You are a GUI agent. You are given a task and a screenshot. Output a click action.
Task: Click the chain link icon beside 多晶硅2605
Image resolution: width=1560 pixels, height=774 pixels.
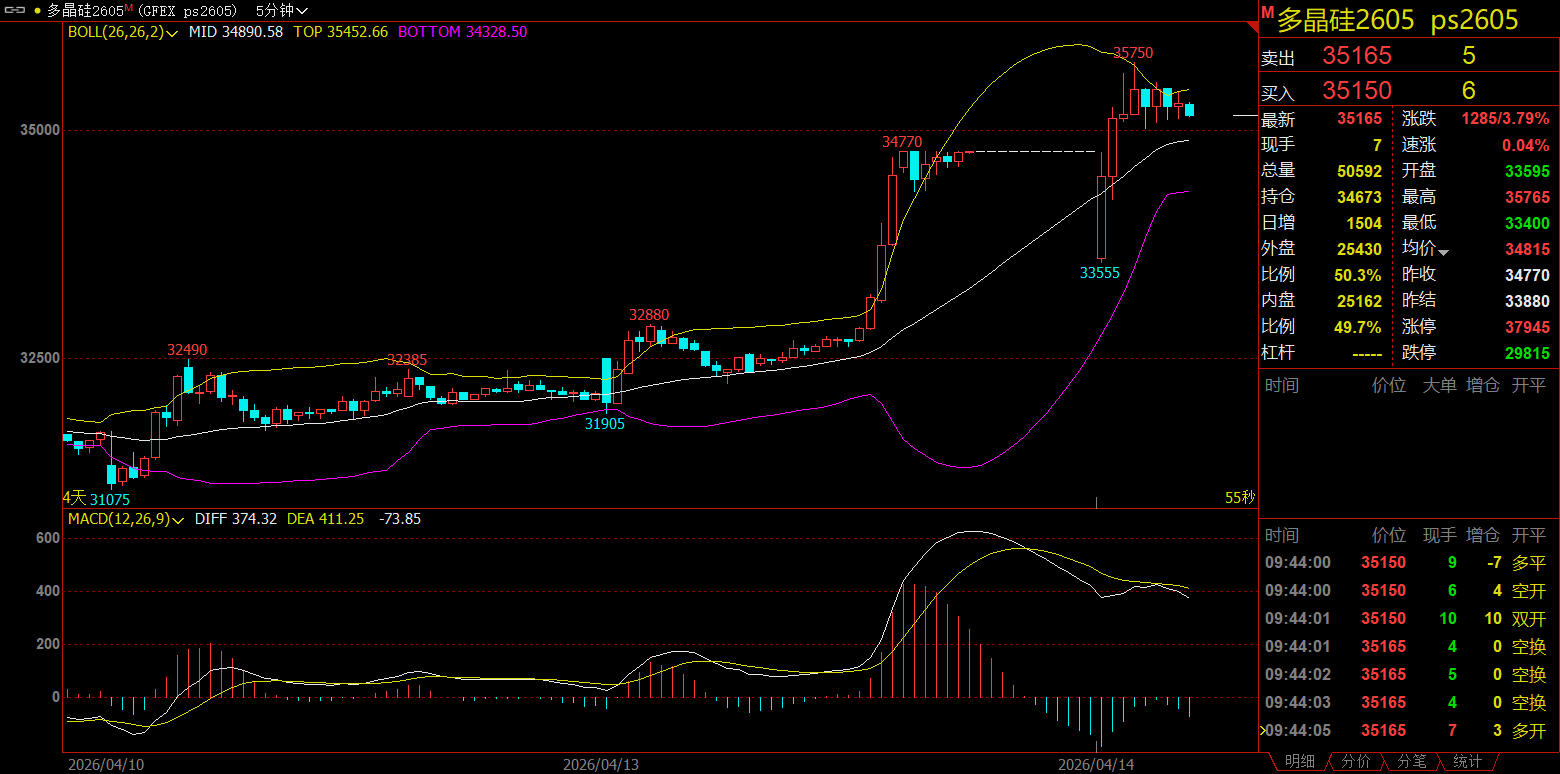[15, 10]
